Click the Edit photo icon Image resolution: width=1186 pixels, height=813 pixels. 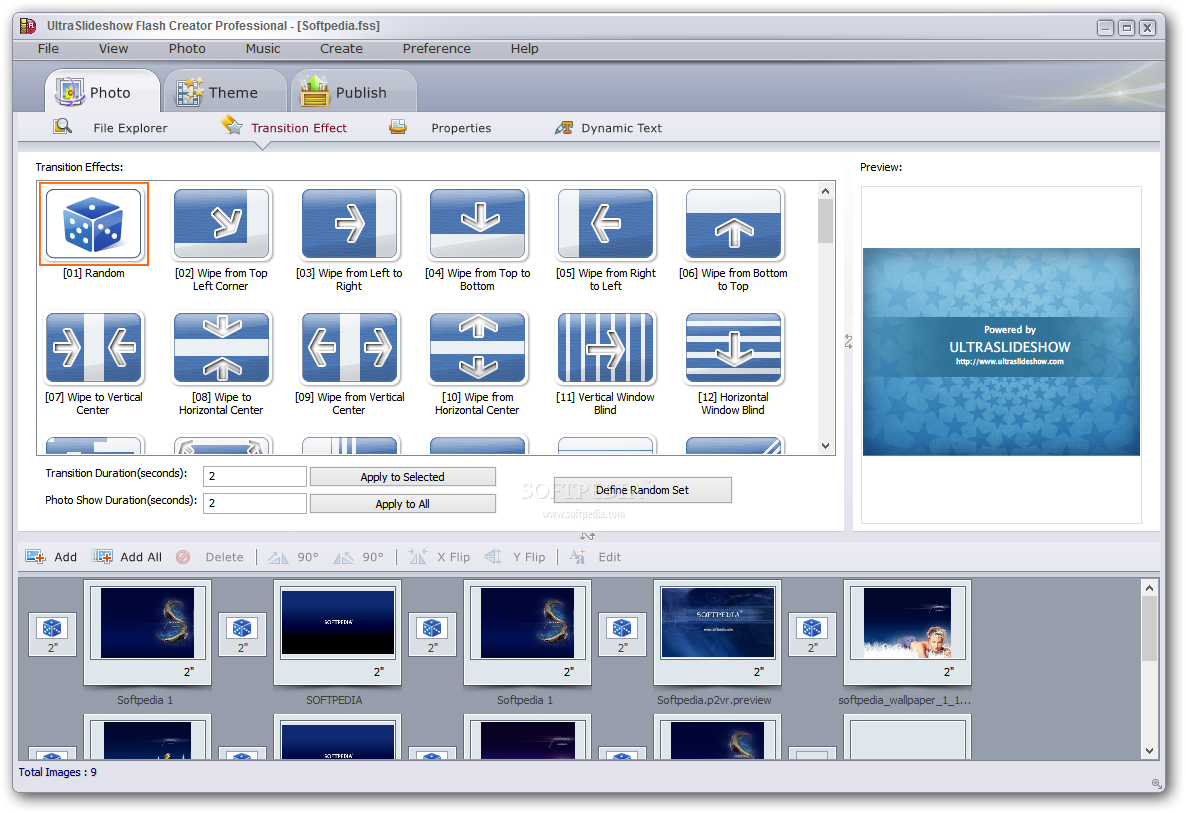(578, 557)
